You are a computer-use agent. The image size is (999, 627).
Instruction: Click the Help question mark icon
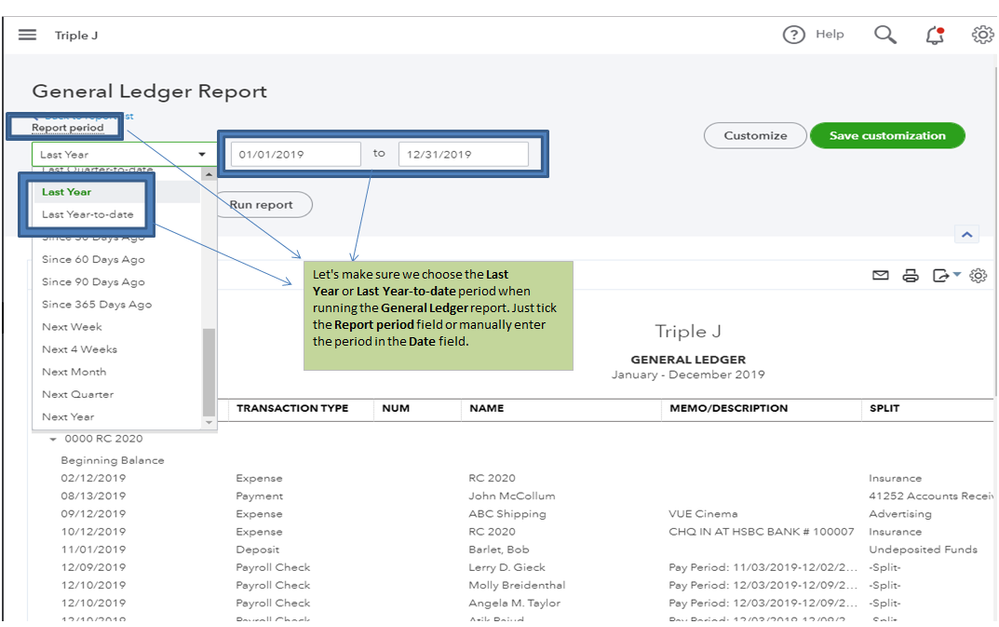pos(793,35)
